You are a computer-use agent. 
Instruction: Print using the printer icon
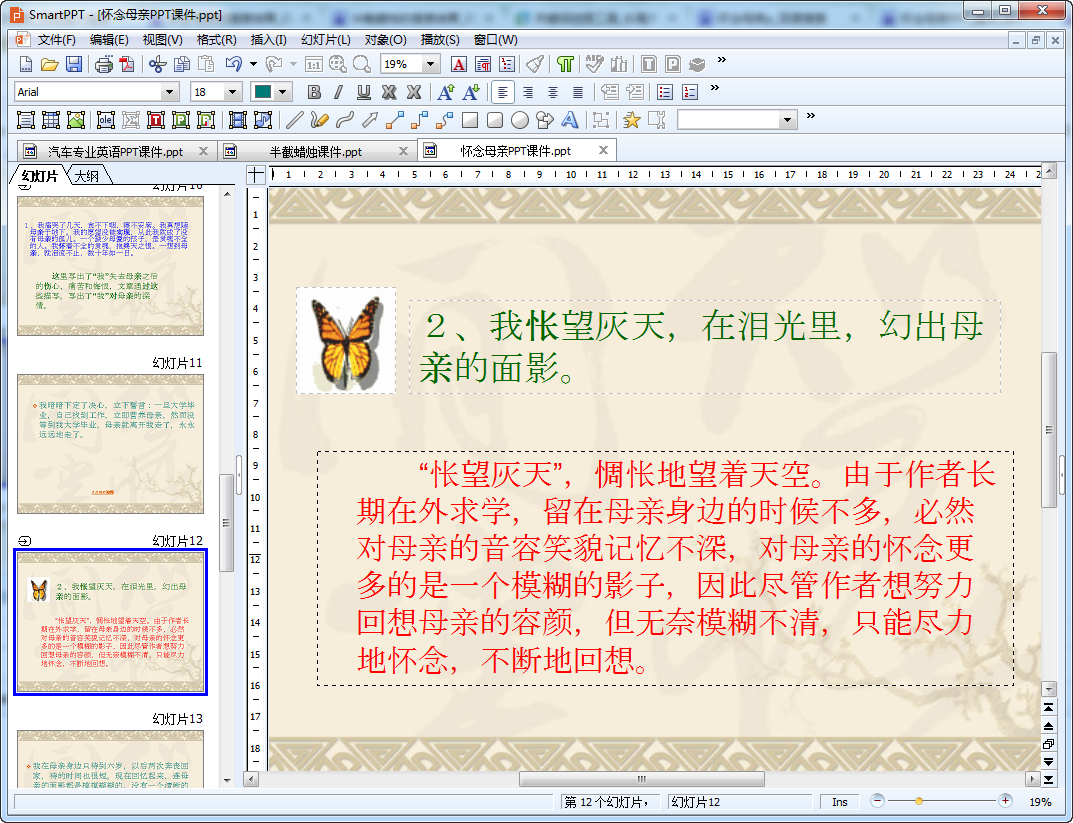pyautogui.click(x=103, y=64)
